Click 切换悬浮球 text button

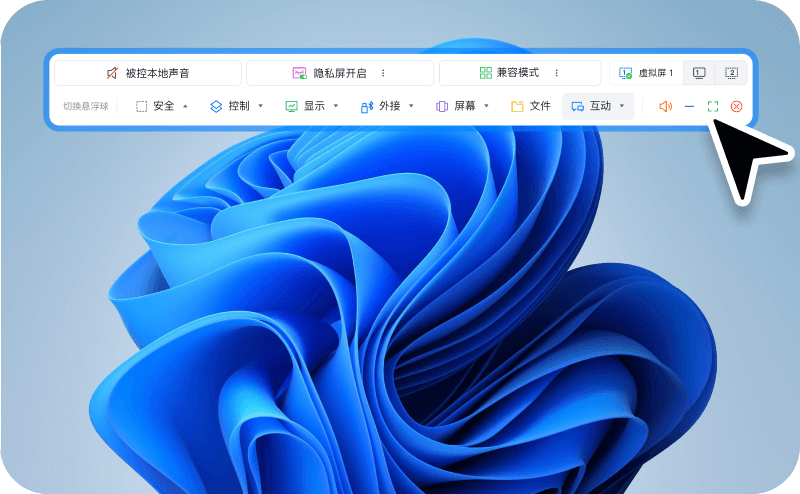[85, 106]
